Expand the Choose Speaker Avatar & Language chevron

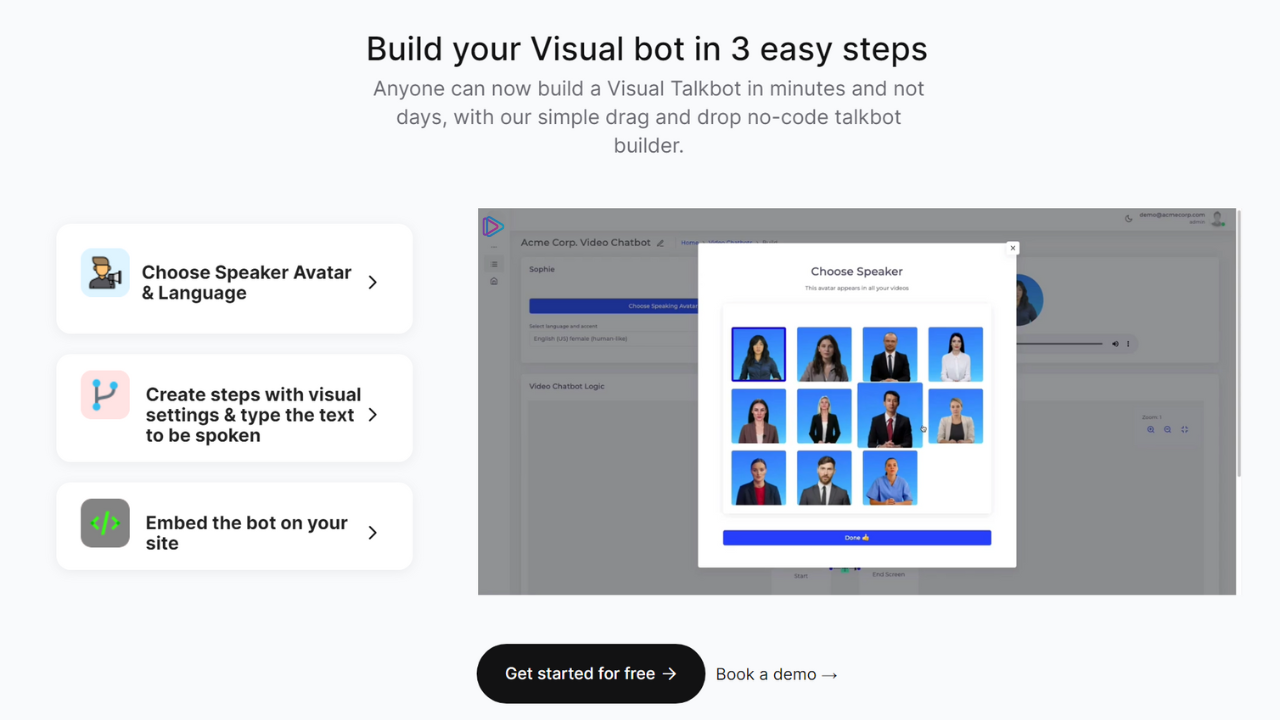pyautogui.click(x=372, y=283)
